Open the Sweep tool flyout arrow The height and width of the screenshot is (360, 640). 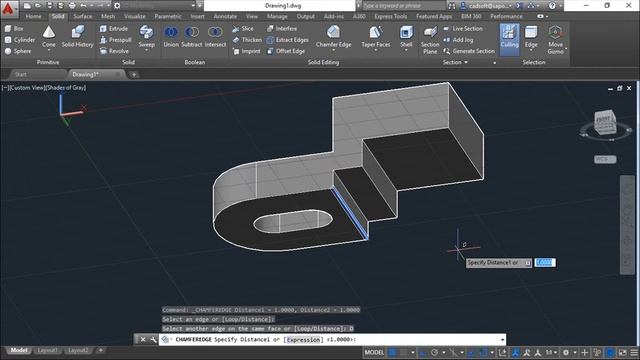[146, 51]
